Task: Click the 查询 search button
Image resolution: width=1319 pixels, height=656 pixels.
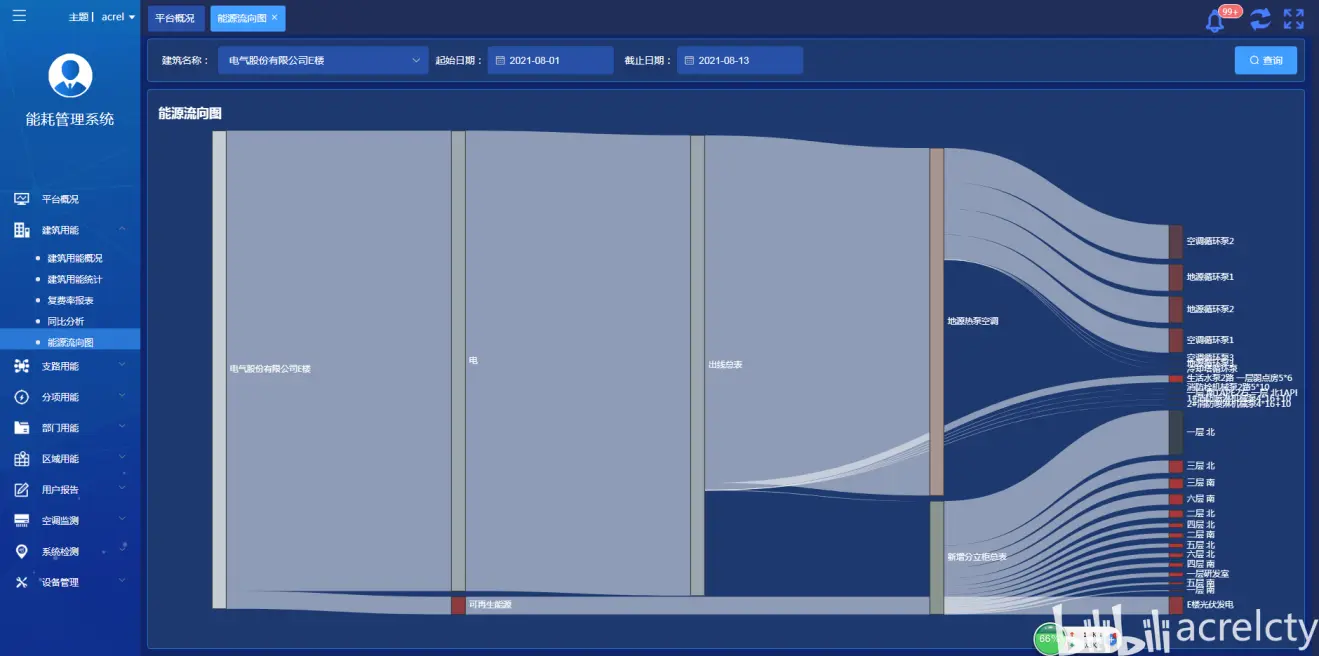Action: (x=1265, y=60)
